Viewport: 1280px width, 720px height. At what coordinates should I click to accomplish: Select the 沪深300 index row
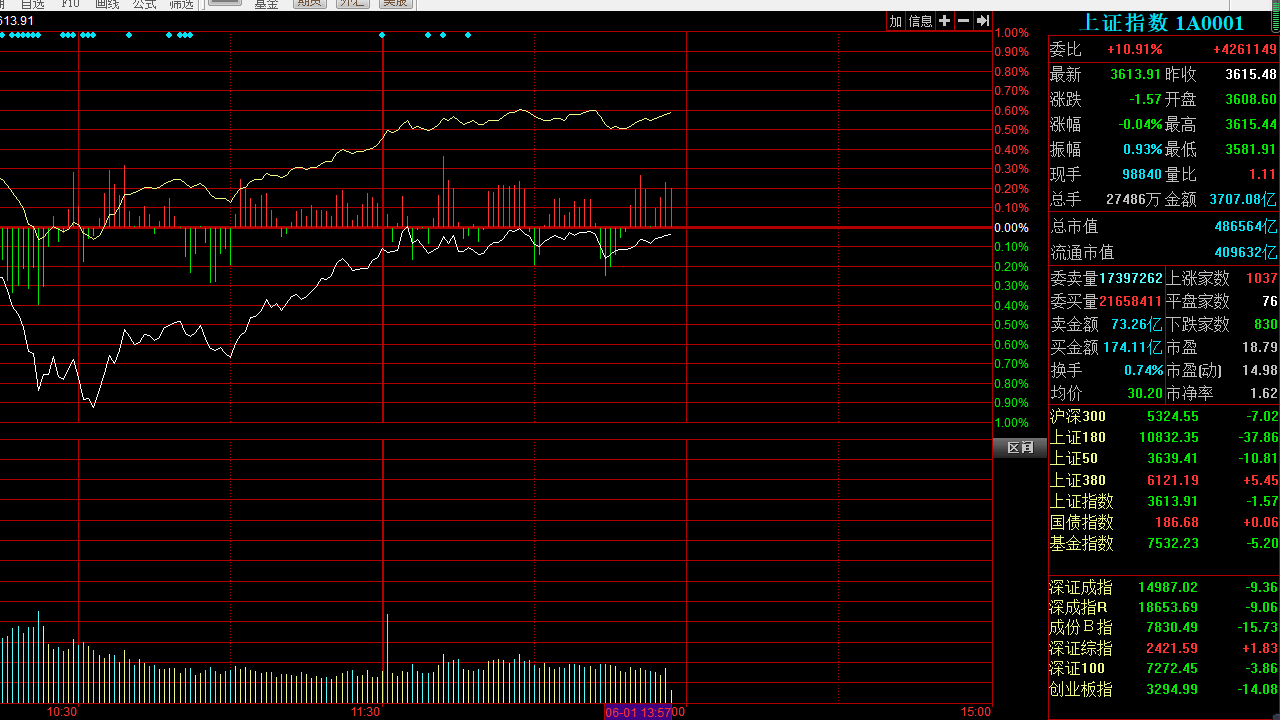click(1164, 416)
